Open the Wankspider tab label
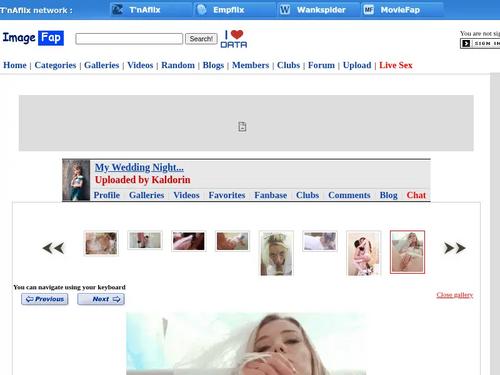This screenshot has width=500, height=375. 321,10
